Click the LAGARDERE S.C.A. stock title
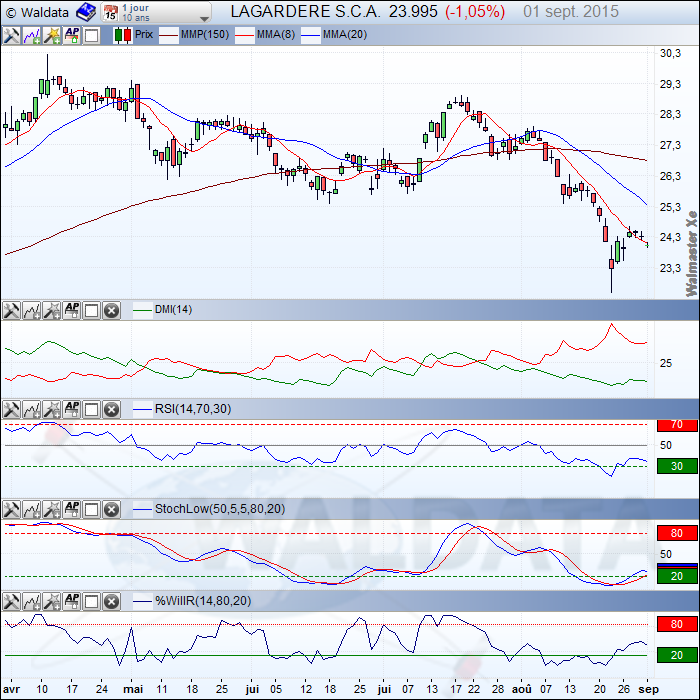Image resolution: width=700 pixels, height=700 pixels. click(x=305, y=12)
